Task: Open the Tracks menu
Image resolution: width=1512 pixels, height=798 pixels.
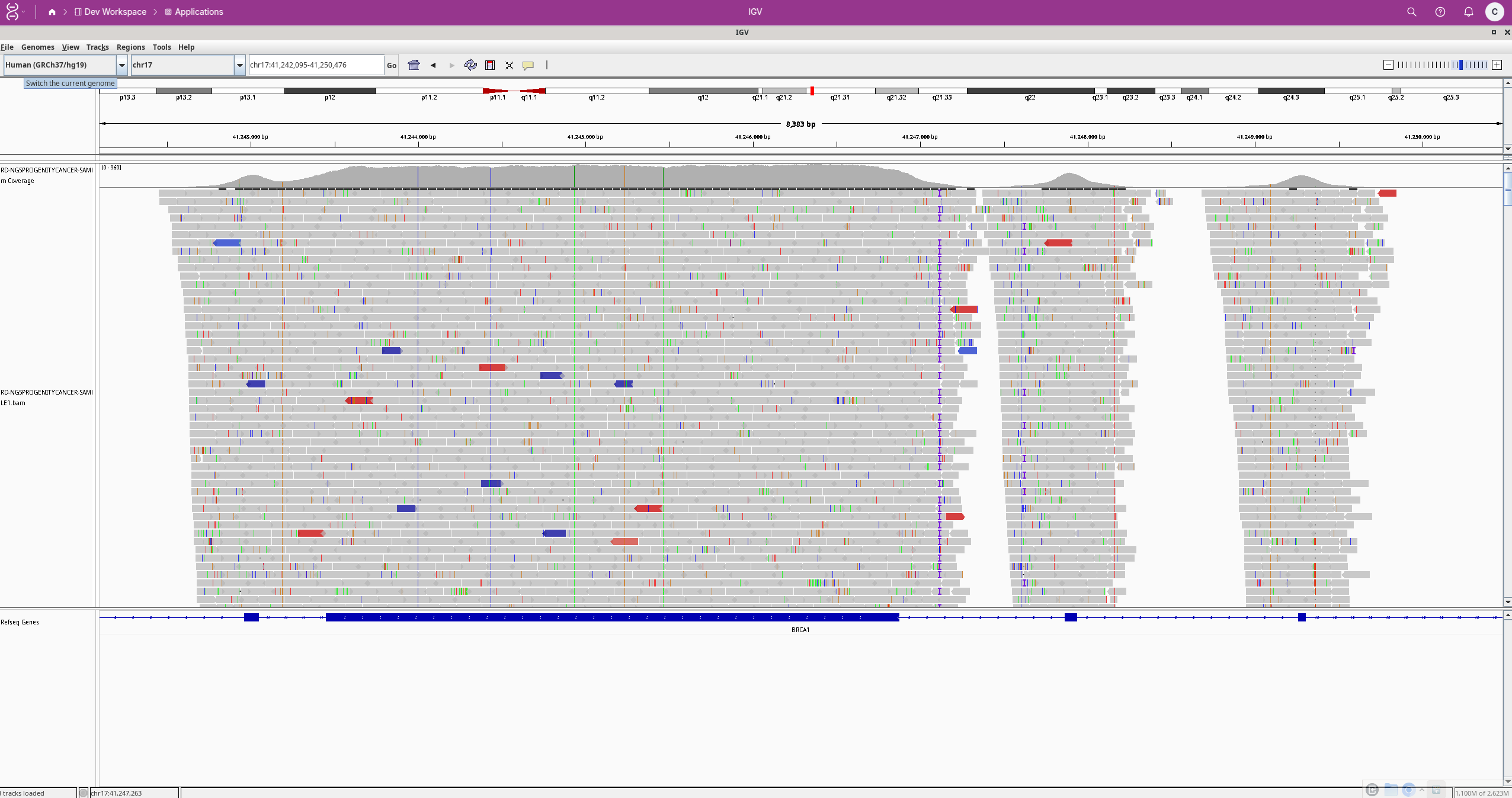Action: point(98,47)
